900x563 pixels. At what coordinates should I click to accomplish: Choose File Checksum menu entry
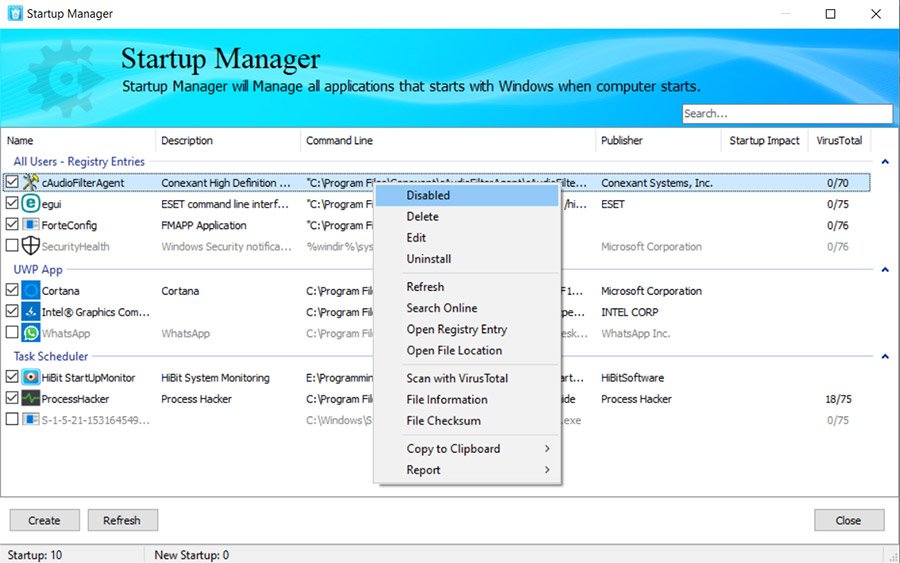pyautogui.click(x=467, y=420)
